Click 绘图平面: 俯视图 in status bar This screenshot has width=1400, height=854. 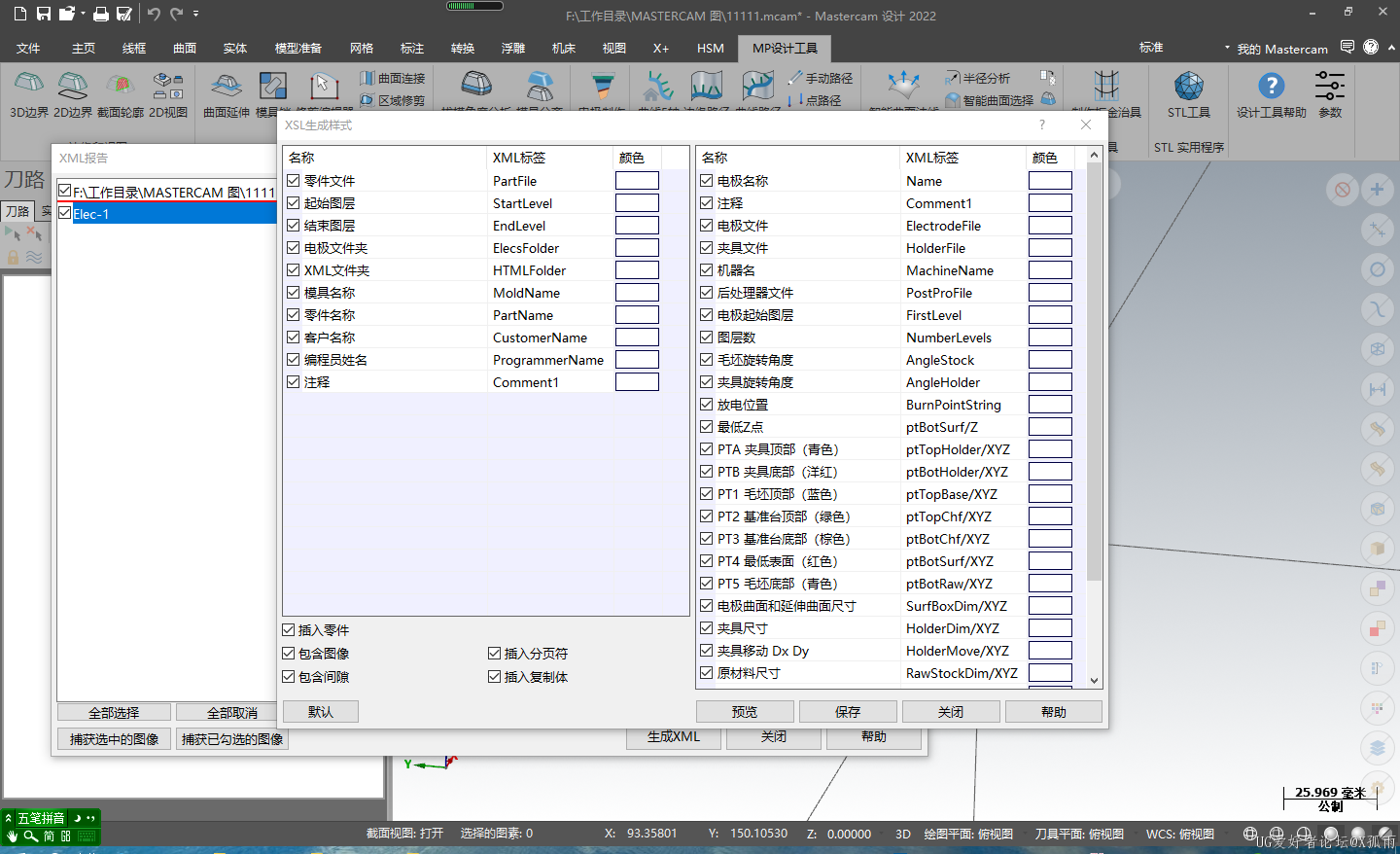click(968, 834)
